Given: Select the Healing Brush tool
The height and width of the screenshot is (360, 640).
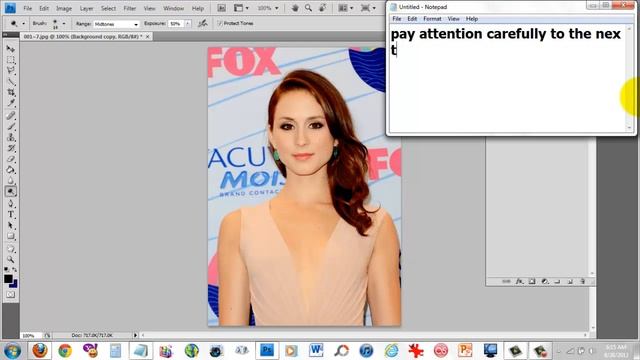Looking at the screenshot, I should [x=11, y=116].
